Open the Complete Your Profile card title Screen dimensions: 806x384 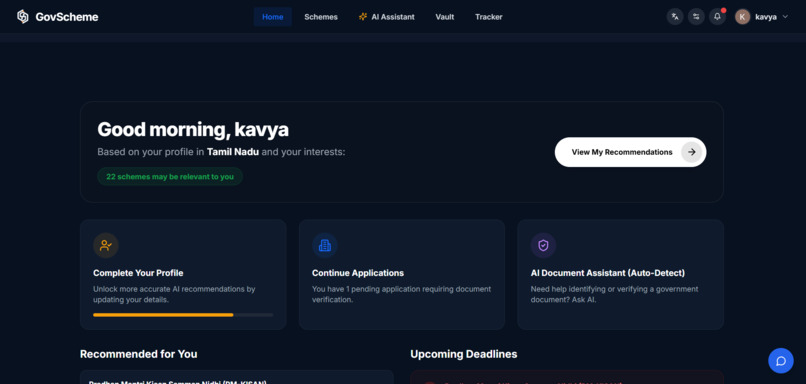[x=138, y=273]
